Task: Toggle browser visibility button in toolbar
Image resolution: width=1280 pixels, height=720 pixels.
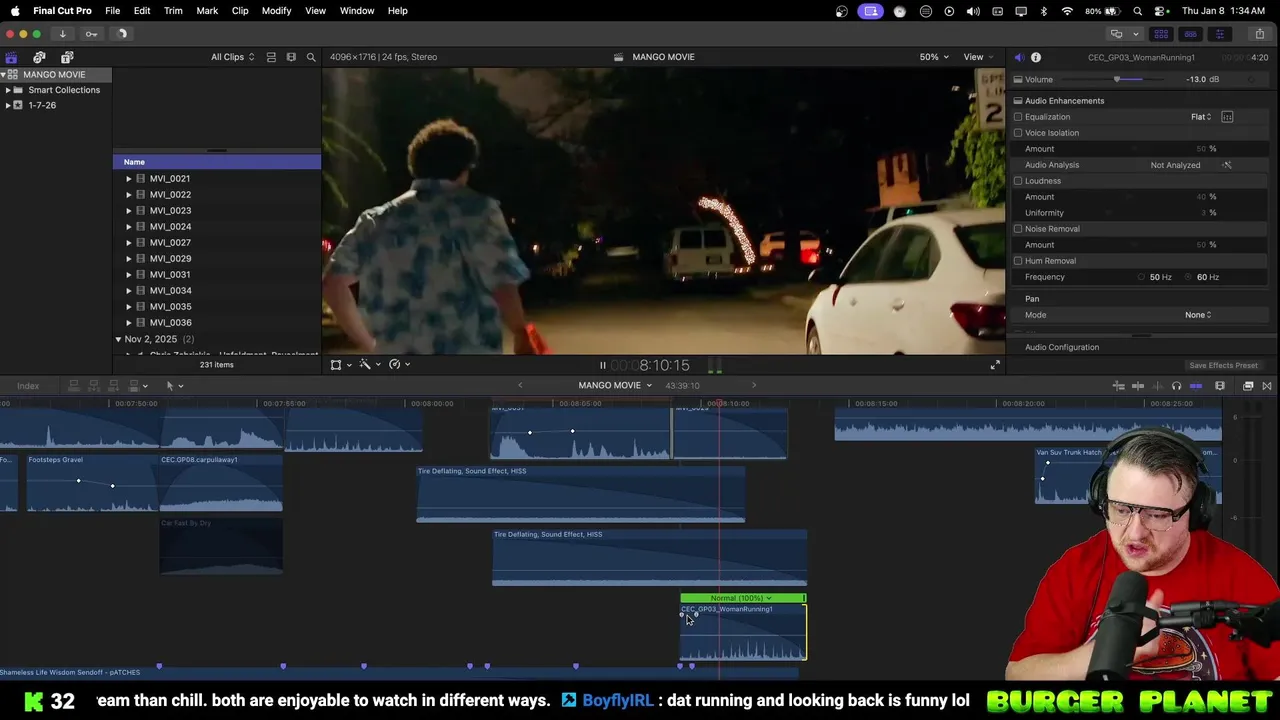Action: [x=1161, y=34]
